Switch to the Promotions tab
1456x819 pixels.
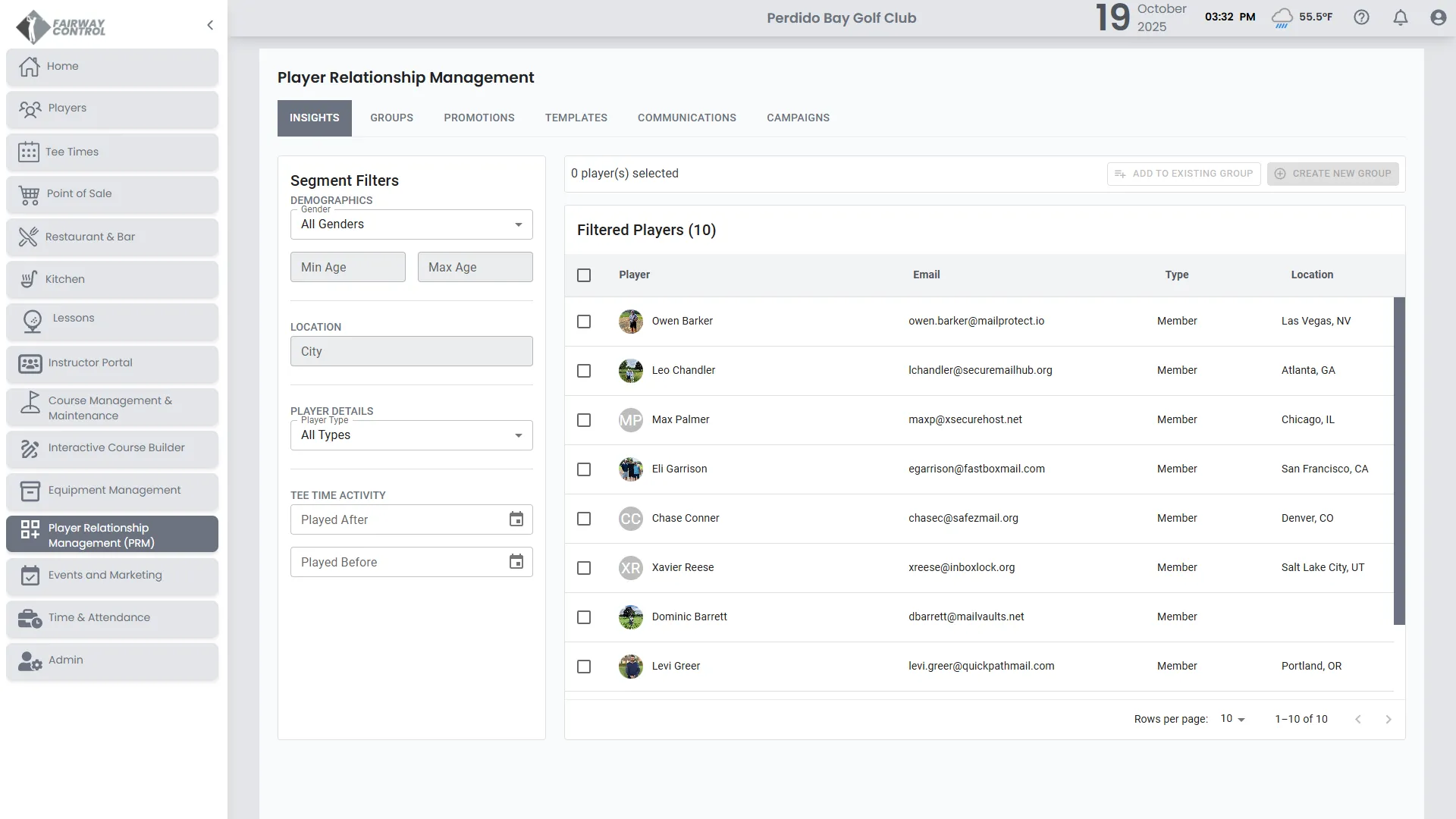coord(479,118)
